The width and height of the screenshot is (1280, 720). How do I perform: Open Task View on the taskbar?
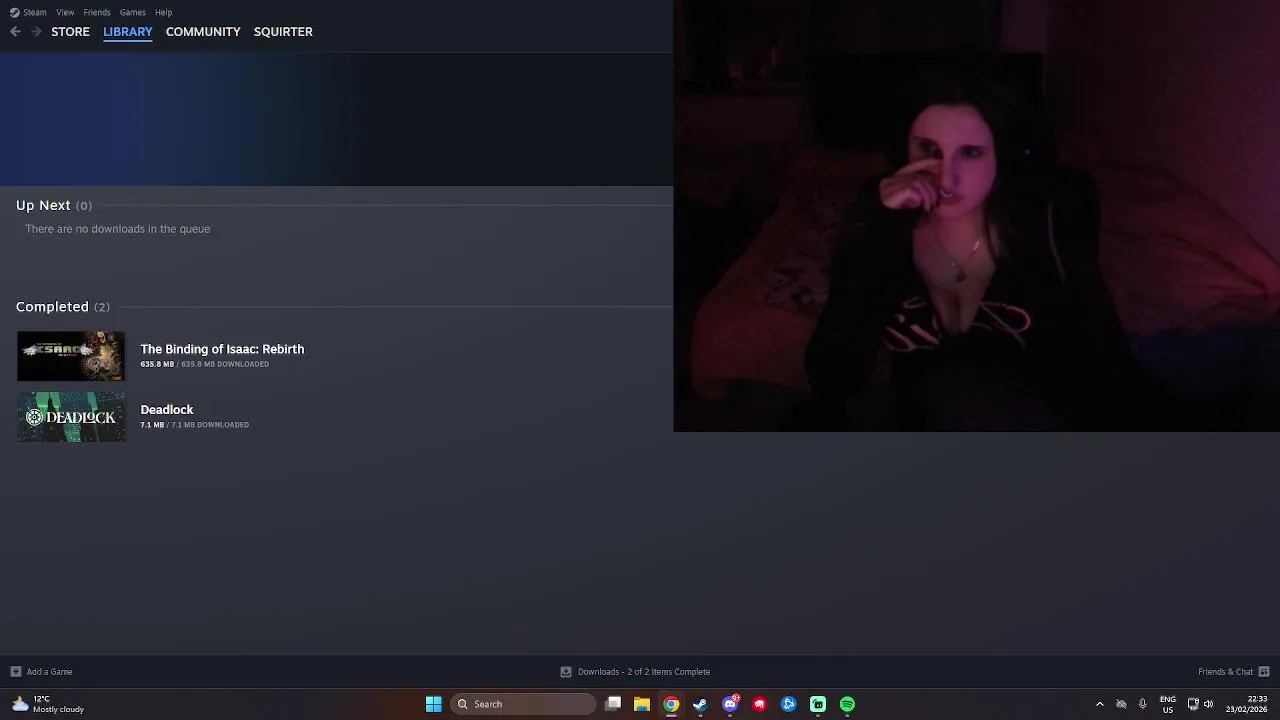tap(613, 704)
